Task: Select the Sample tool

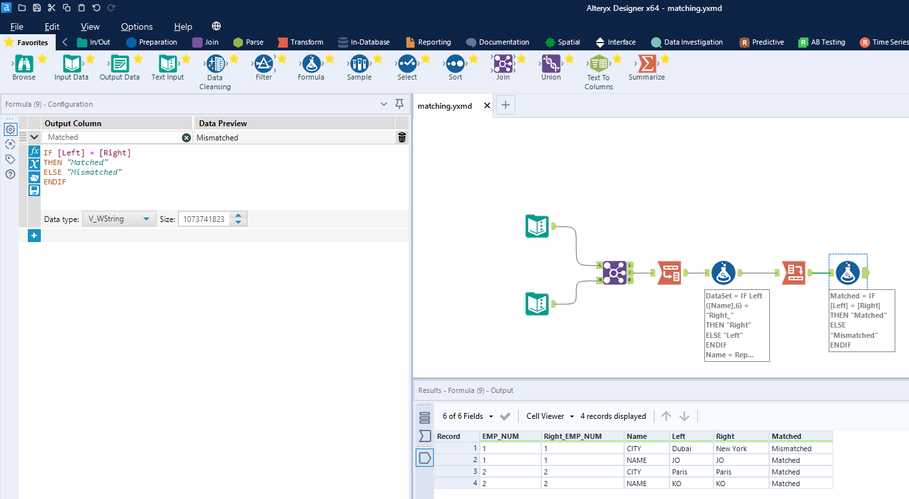Action: click(359, 68)
